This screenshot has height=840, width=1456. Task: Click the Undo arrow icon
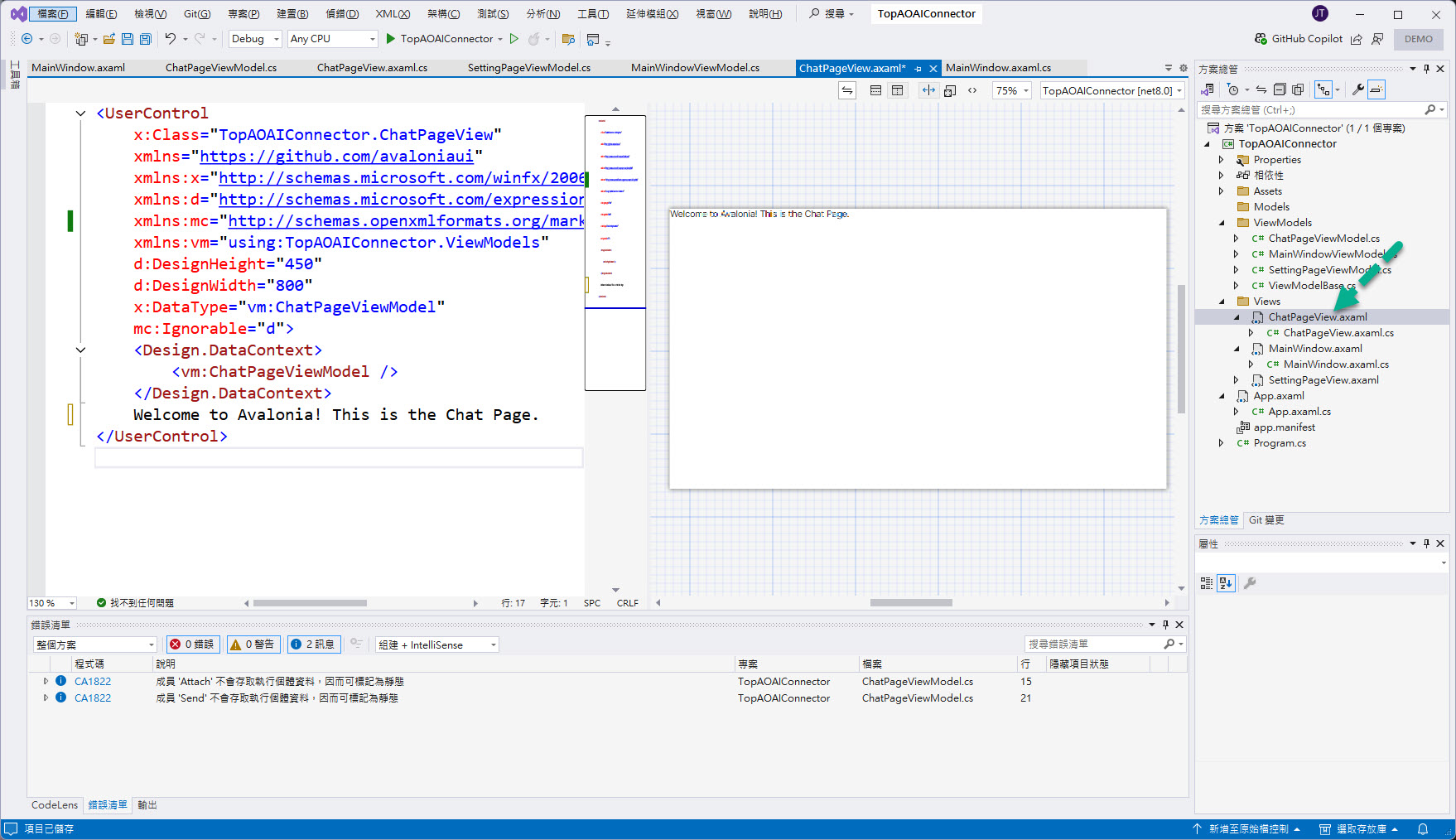tap(170, 39)
